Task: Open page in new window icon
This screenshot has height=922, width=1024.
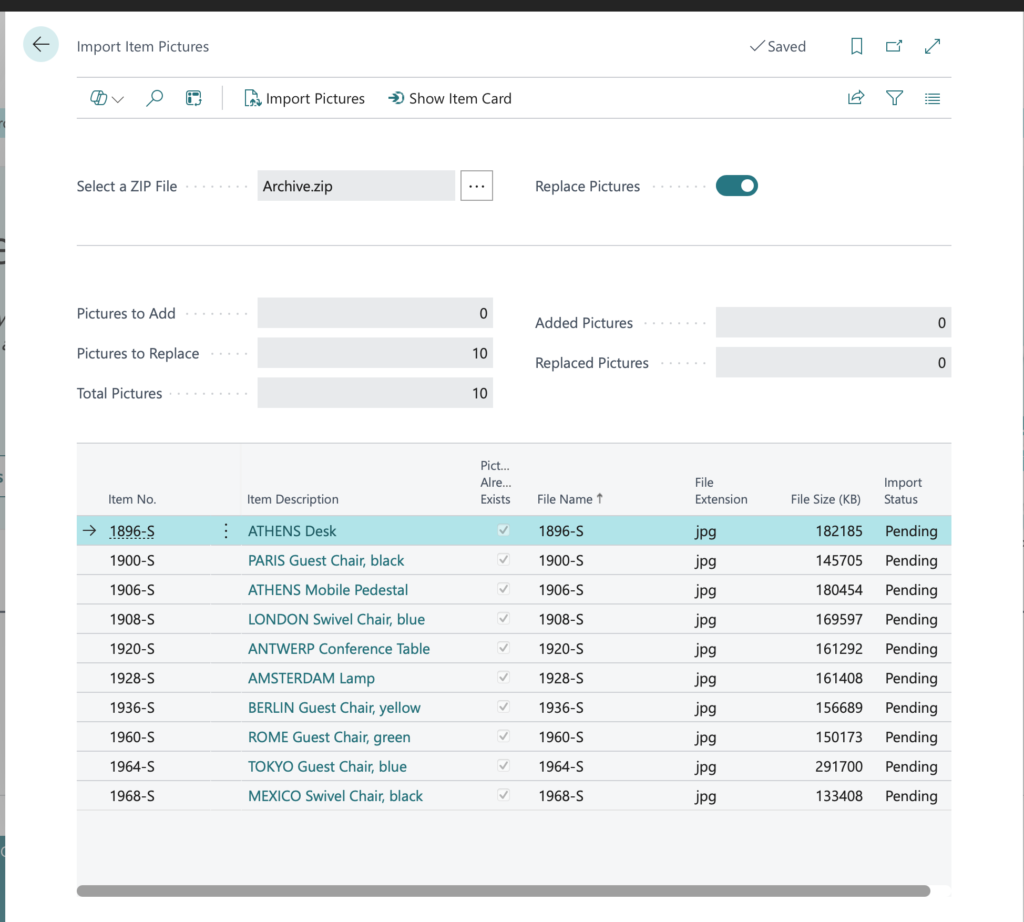Action: click(x=894, y=46)
